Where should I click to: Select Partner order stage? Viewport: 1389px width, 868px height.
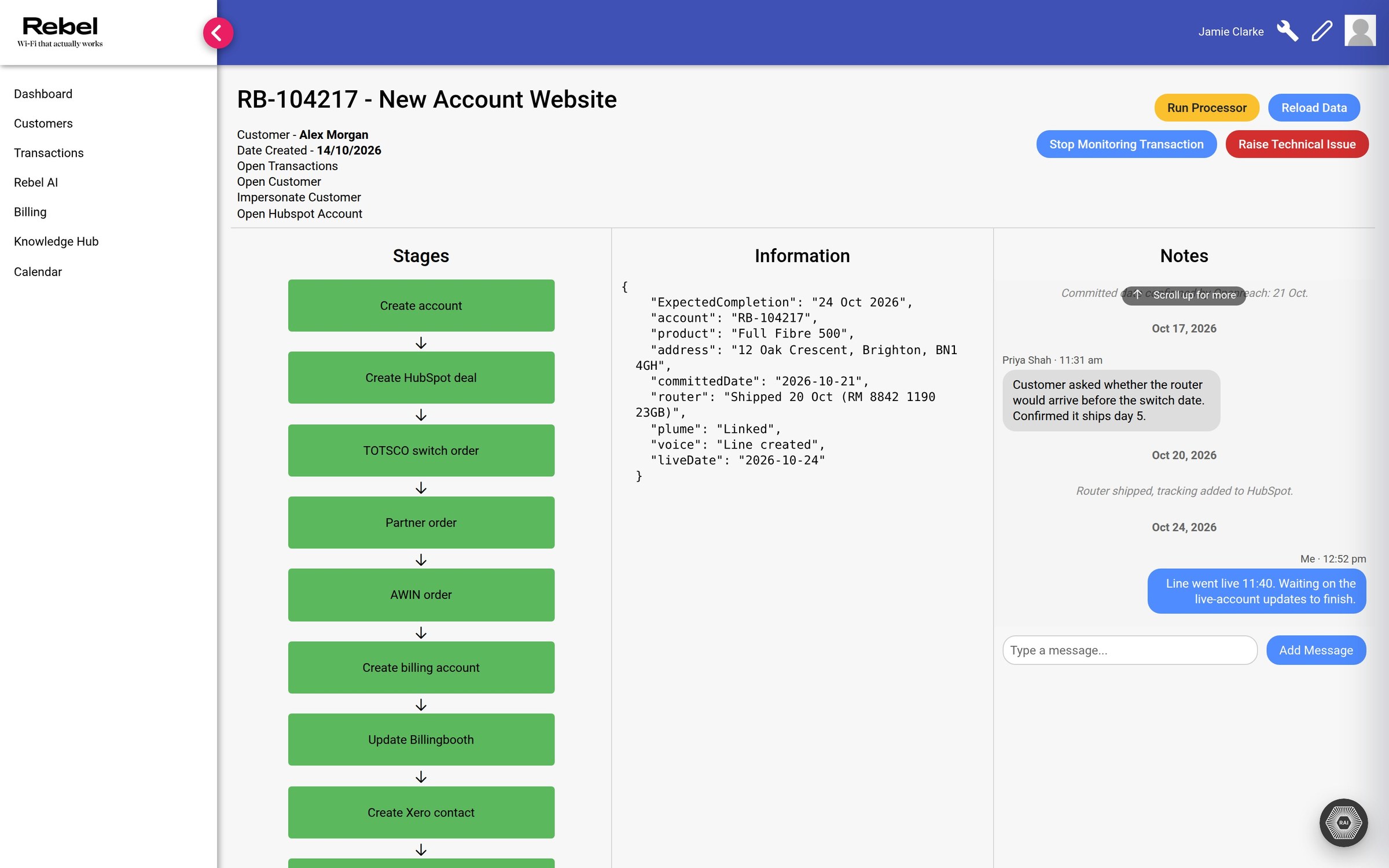pos(421,522)
